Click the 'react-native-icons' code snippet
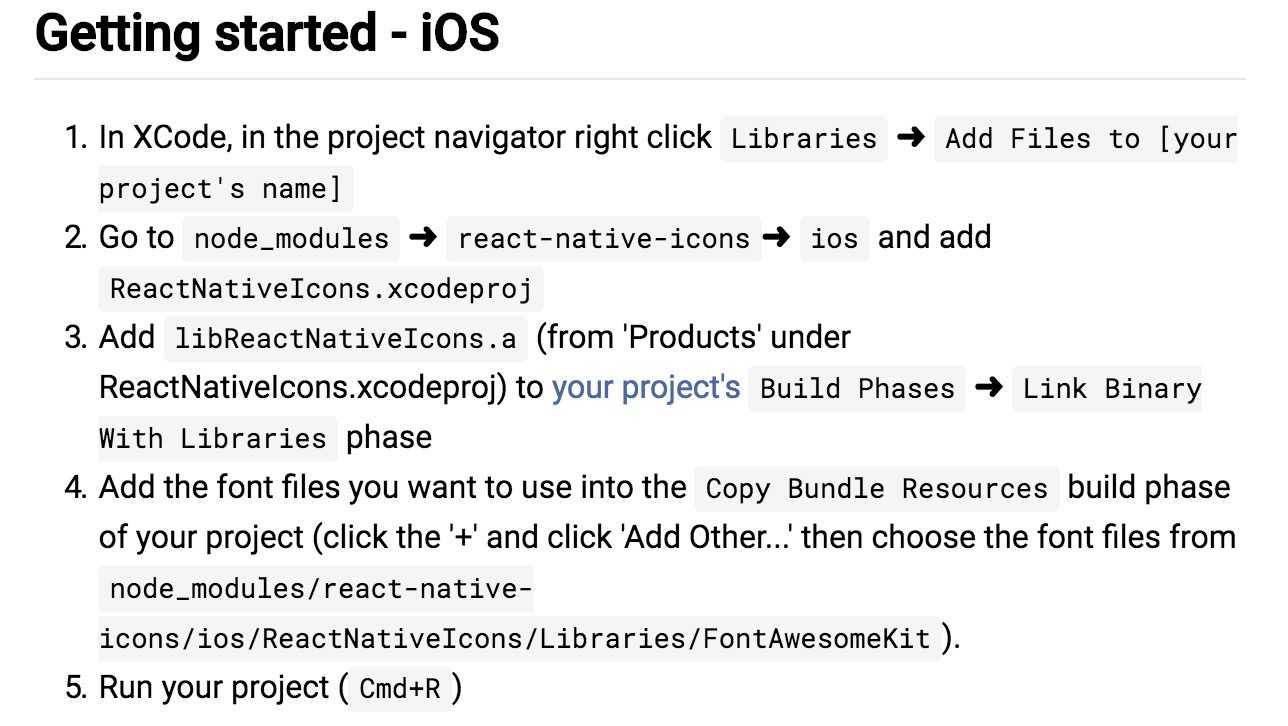Image resolution: width=1288 pixels, height=726 pixels. pos(604,238)
